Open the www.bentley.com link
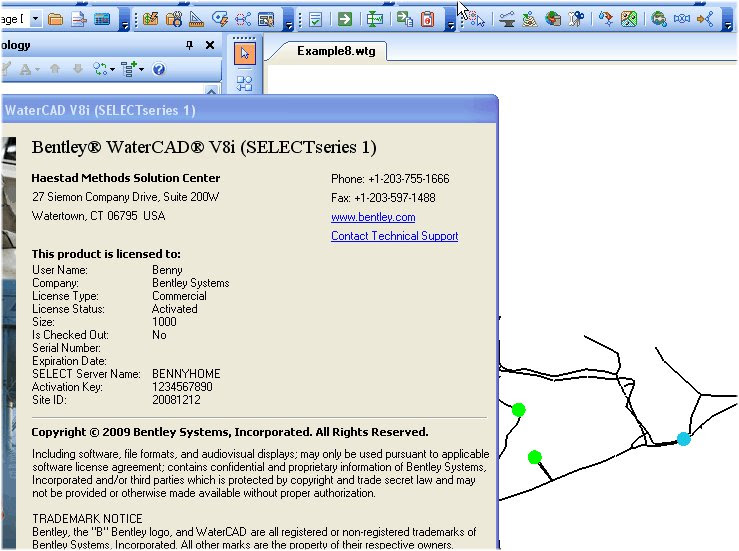The height and width of the screenshot is (551, 739). coord(373,217)
